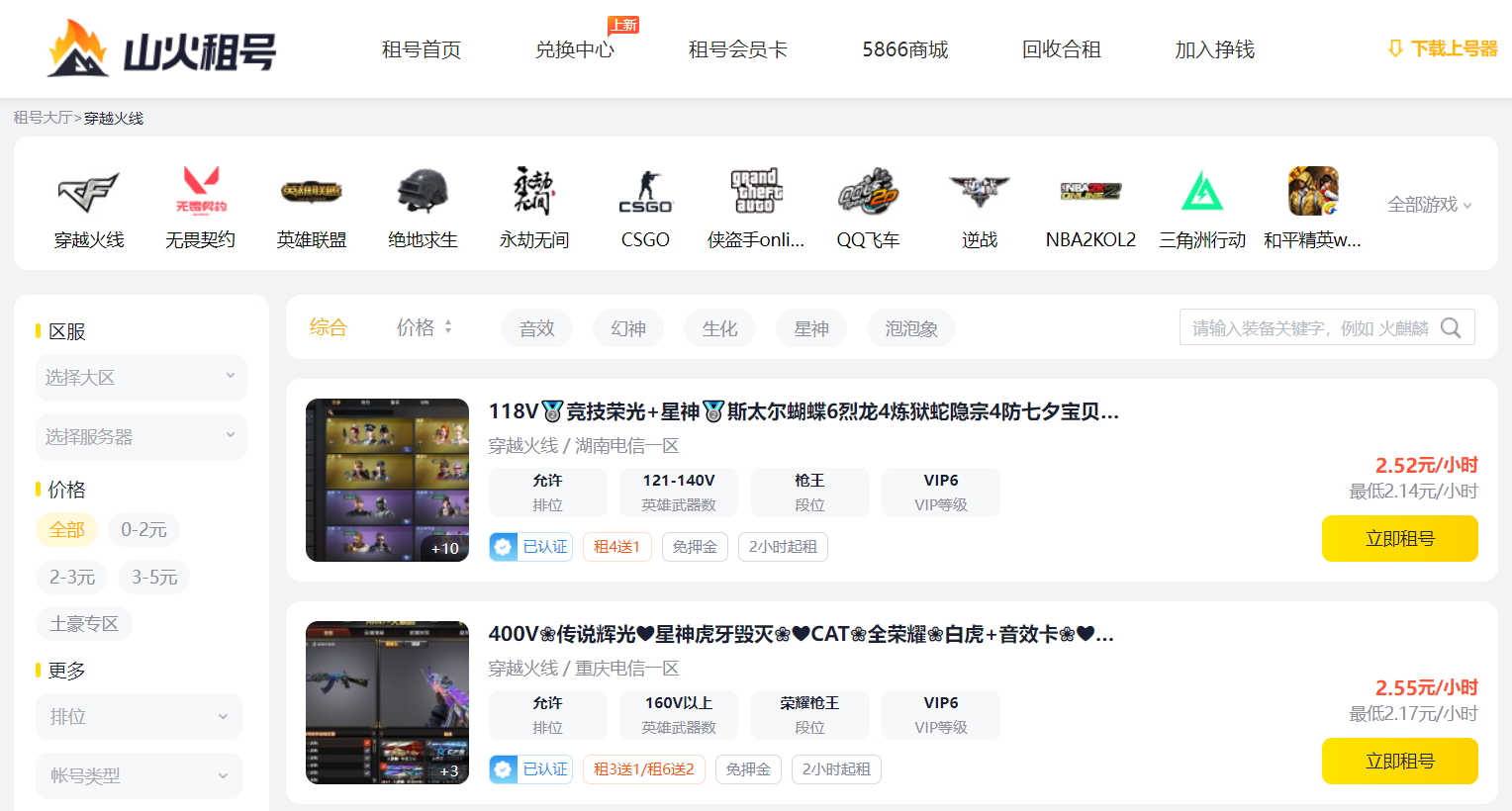Toggle the 音效 filter tag
1512x811 pixels.
click(x=536, y=328)
